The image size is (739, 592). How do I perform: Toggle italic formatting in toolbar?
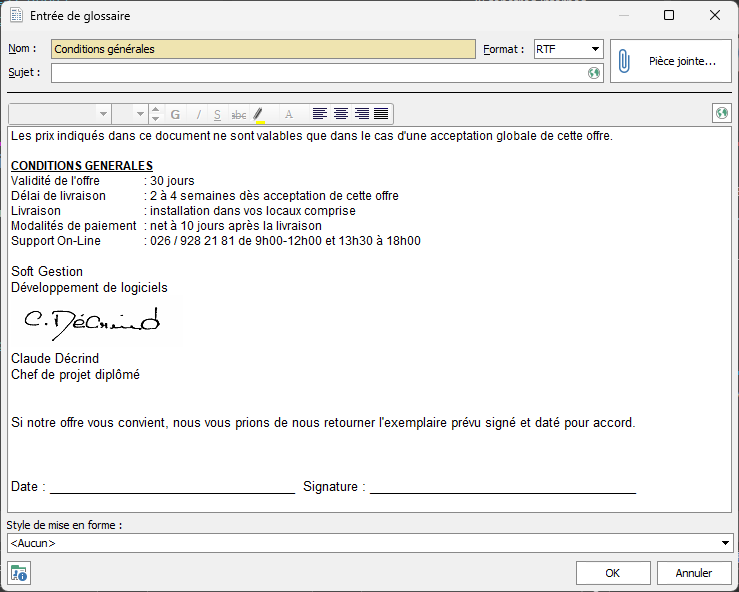pyautogui.click(x=198, y=114)
